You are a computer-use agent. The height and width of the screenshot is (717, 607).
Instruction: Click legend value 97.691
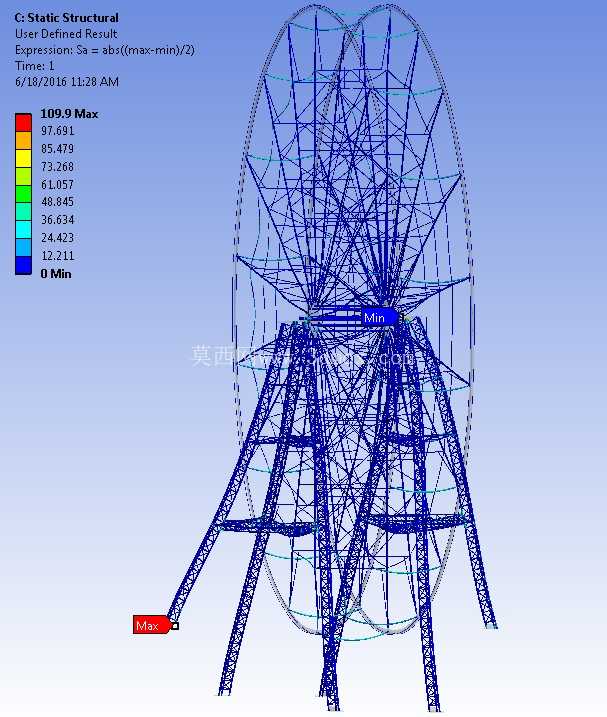click(57, 131)
